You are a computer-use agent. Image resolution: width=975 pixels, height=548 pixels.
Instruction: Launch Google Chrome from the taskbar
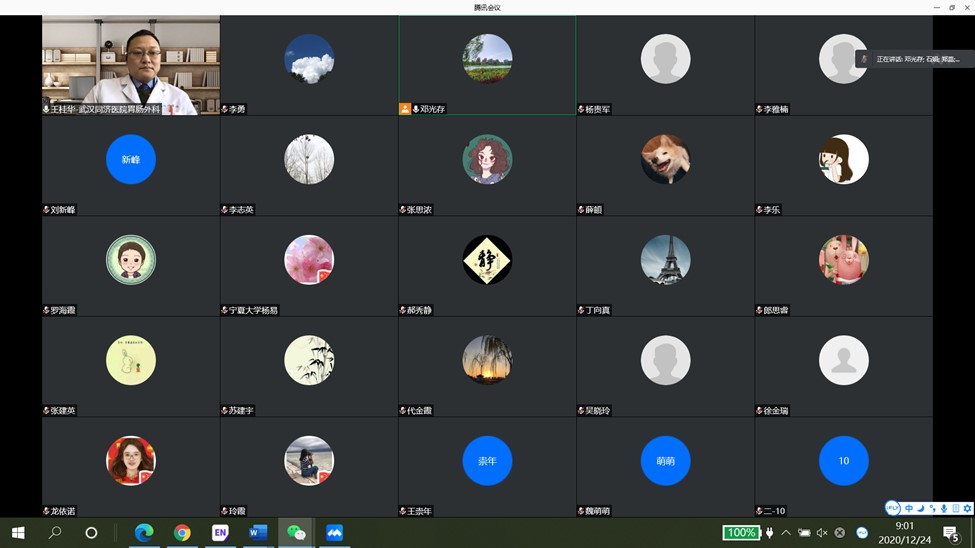182,533
